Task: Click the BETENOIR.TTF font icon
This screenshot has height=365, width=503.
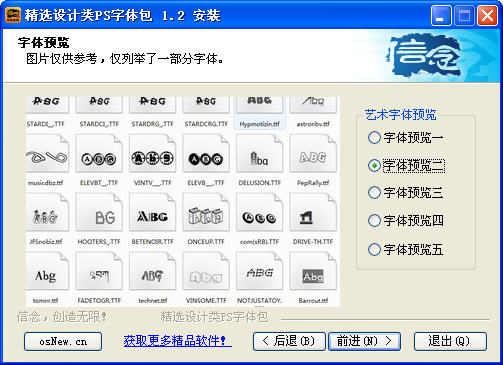Action: point(152,212)
